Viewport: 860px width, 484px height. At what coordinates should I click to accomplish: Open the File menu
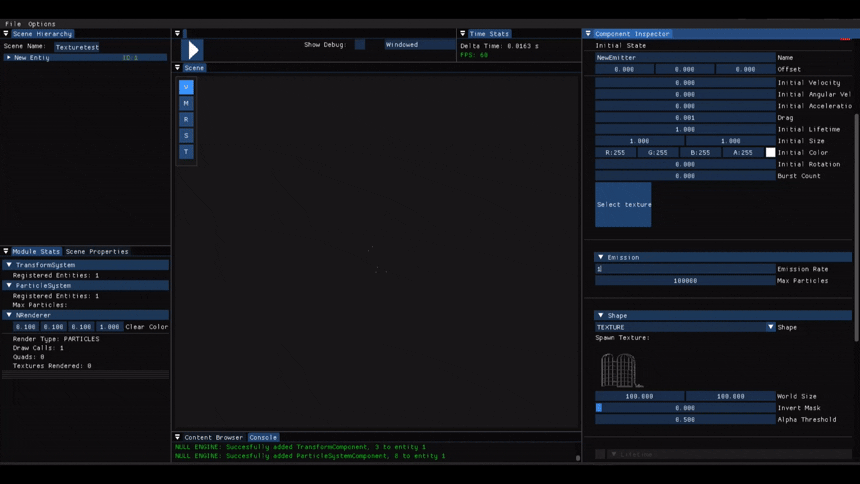(13, 24)
